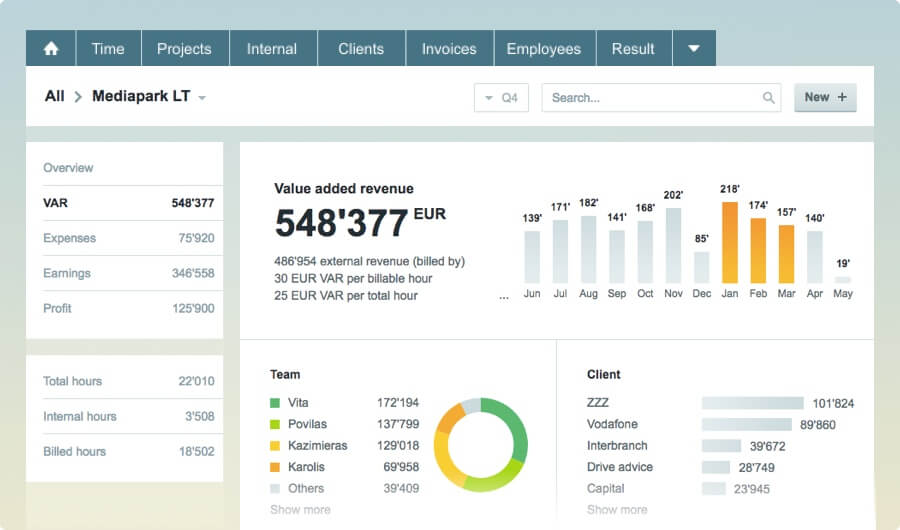Open the Q4 period selector
The width and height of the screenshot is (900, 530).
coord(501,98)
